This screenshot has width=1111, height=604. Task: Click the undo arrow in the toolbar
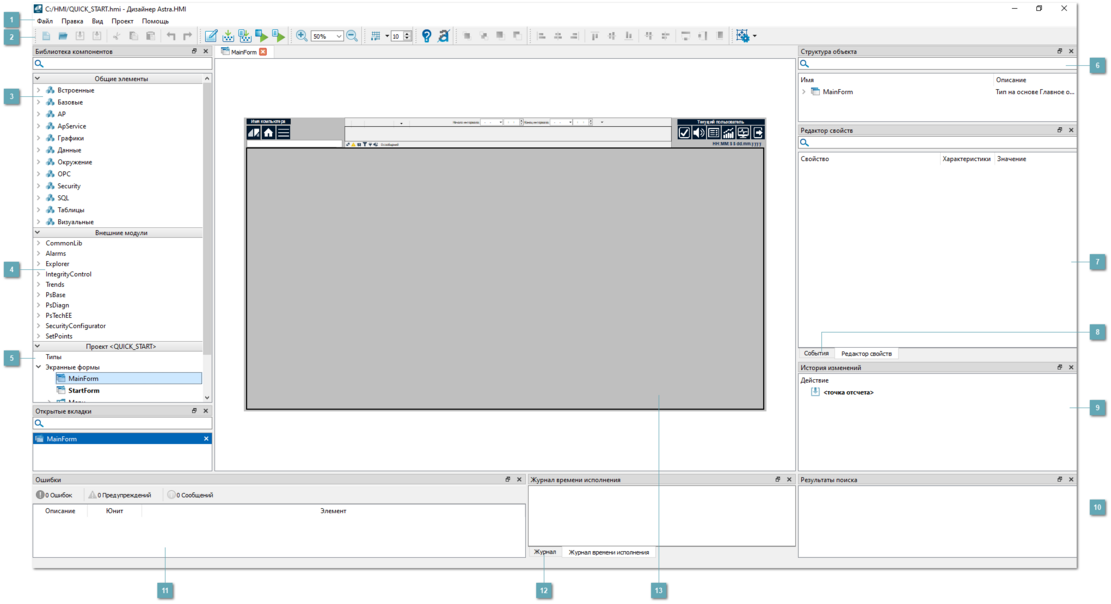171,36
